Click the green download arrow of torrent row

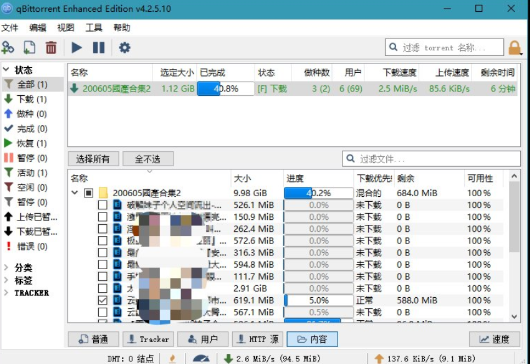tap(74, 89)
